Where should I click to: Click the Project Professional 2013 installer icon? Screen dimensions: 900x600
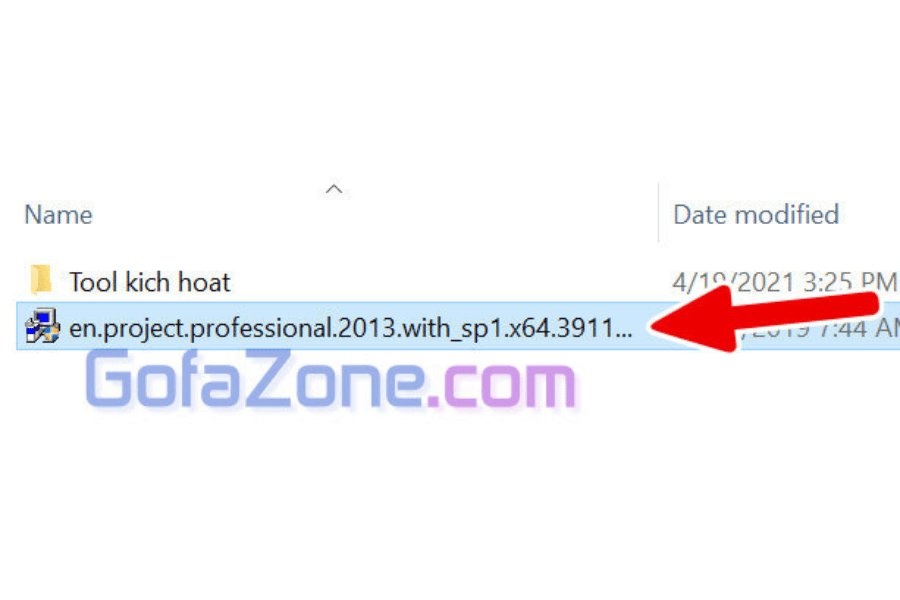tap(42, 326)
